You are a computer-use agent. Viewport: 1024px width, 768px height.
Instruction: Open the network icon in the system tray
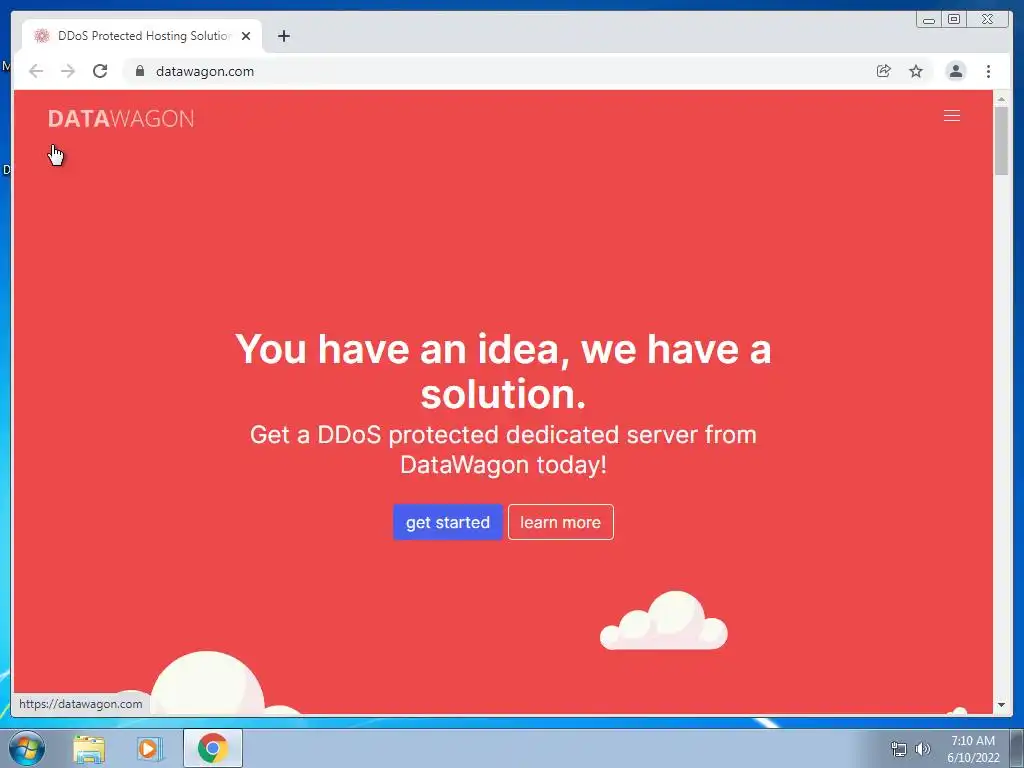(899, 749)
